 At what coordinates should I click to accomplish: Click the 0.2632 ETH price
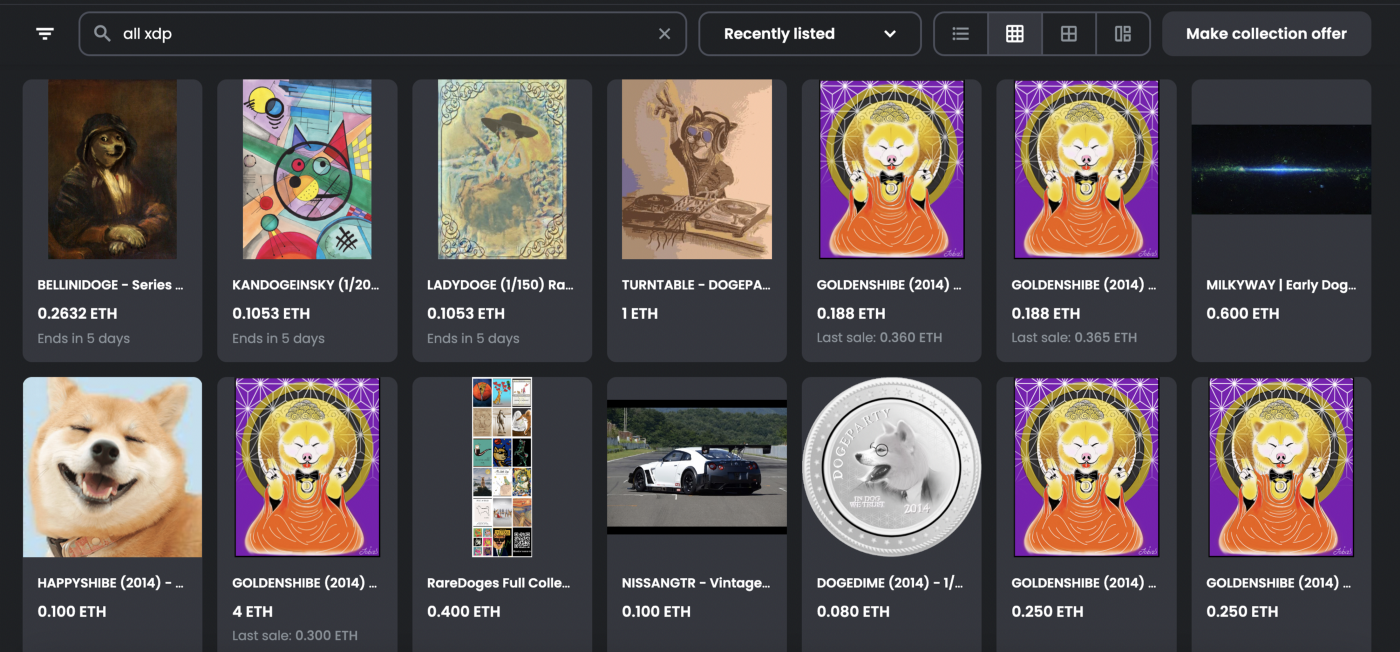[x=76, y=313]
